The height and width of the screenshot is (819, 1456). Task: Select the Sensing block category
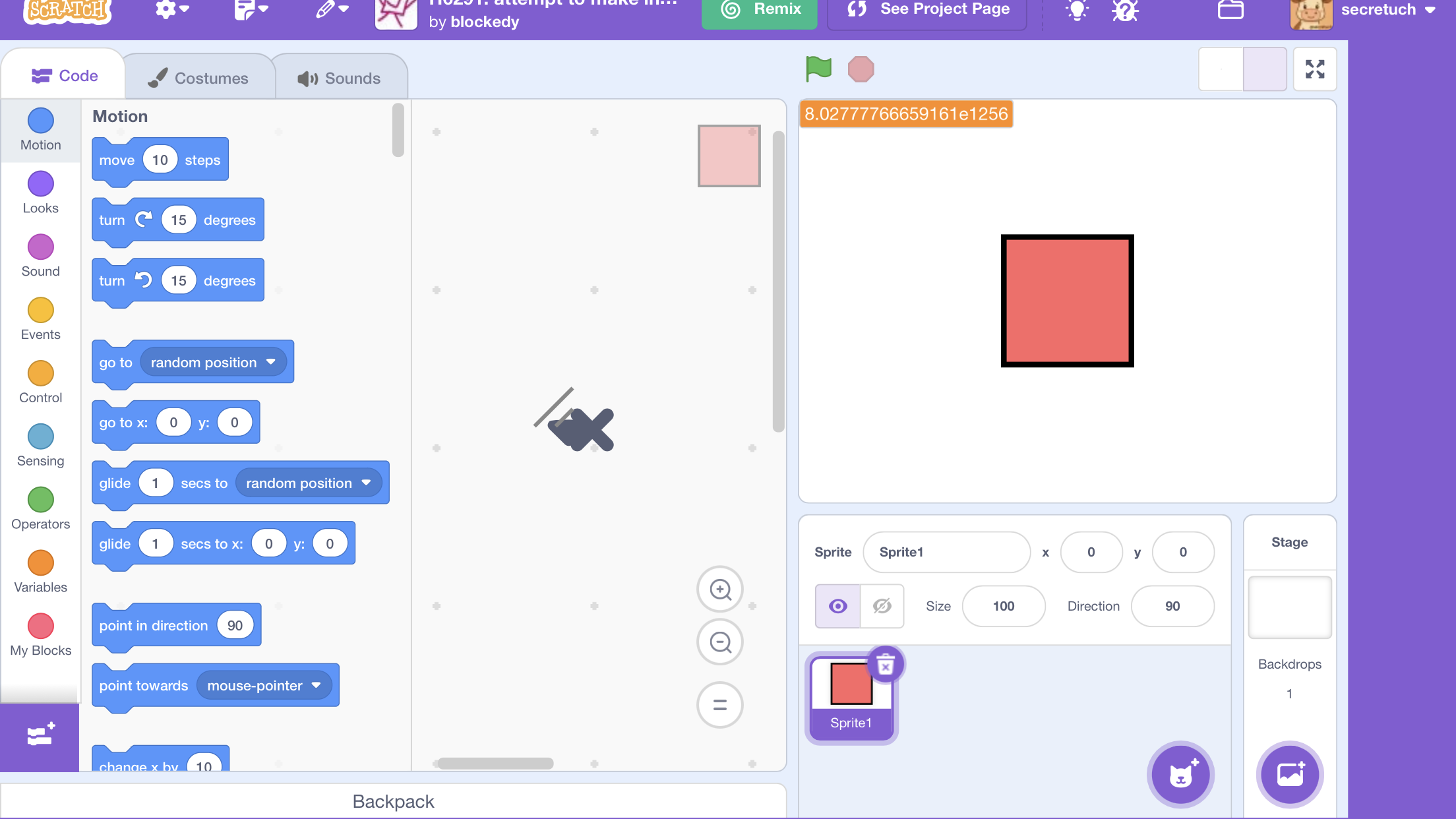pyautogui.click(x=40, y=446)
